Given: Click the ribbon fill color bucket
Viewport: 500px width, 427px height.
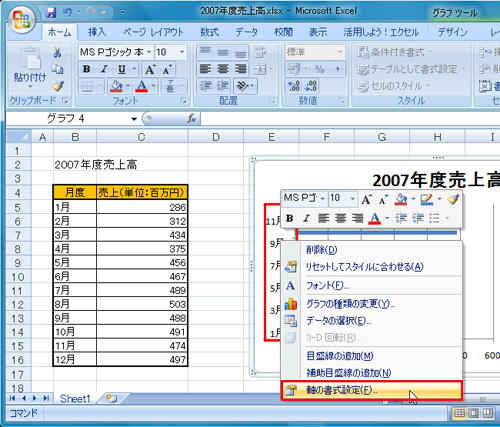Looking at the screenshot, I should click(116, 87).
